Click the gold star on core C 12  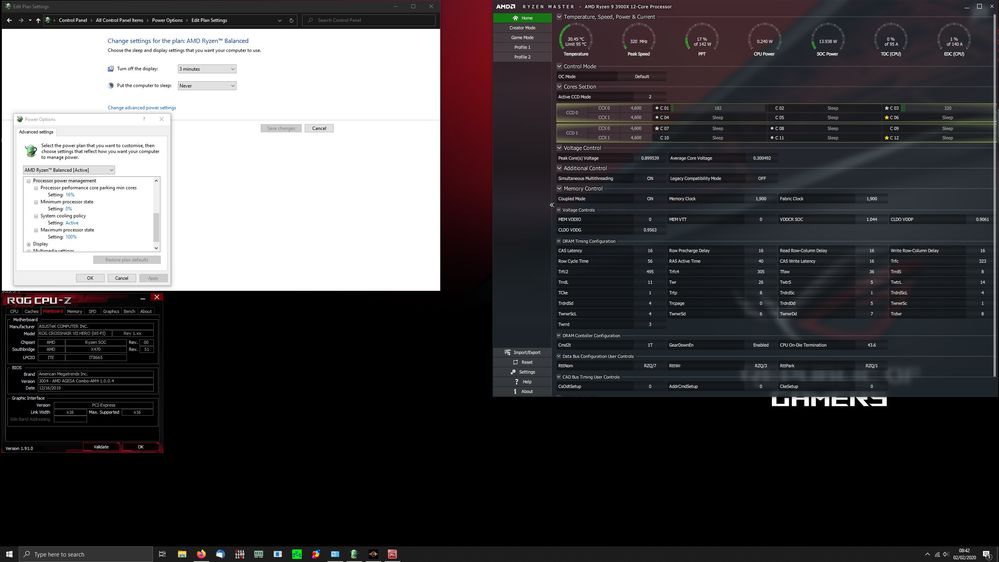(886, 138)
